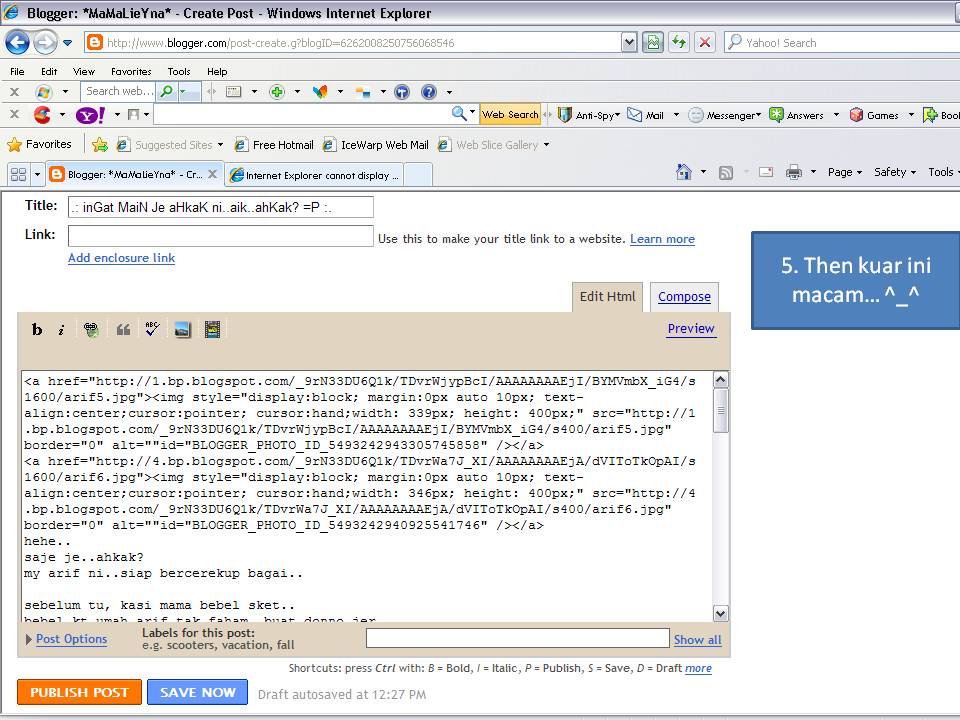
Task: Click the Quick Tabs grid icon
Action: 18,174
